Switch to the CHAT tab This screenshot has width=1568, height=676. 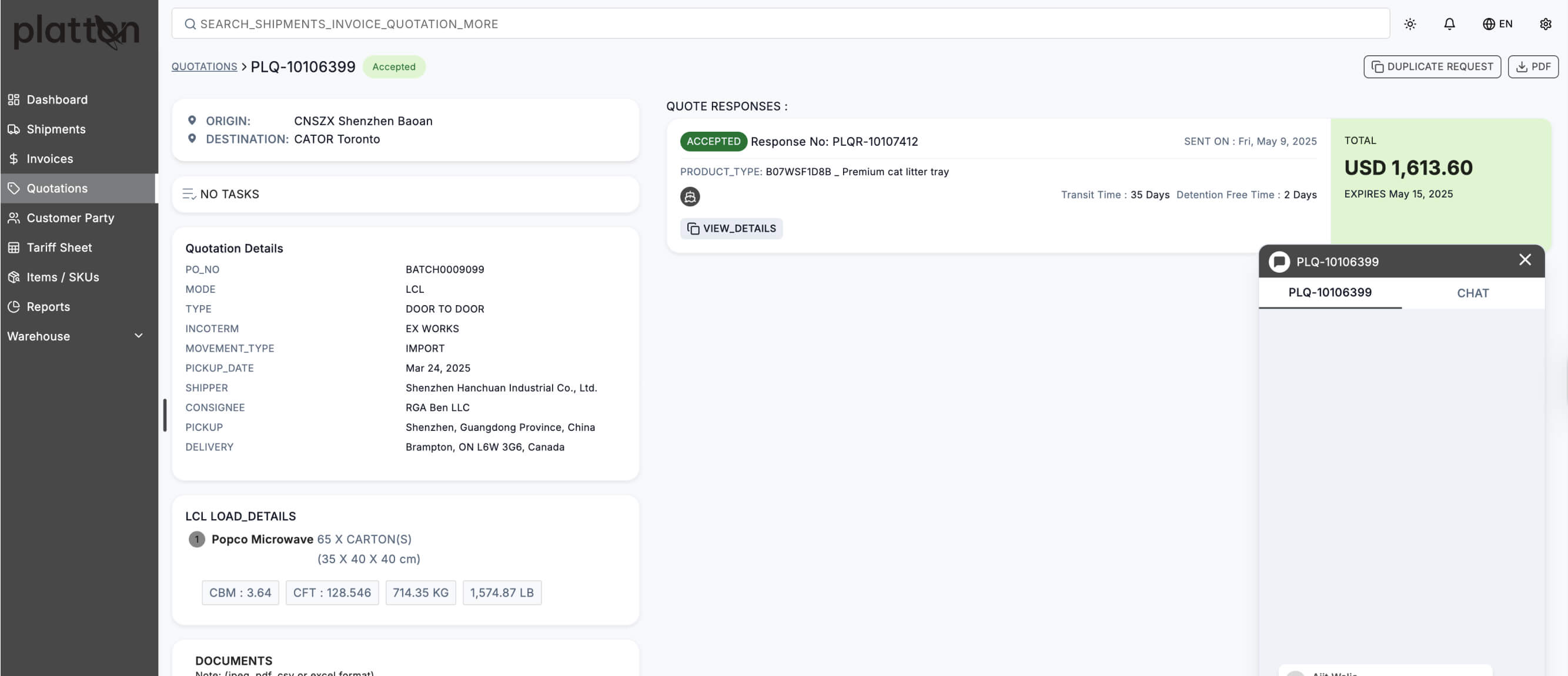coord(1472,293)
